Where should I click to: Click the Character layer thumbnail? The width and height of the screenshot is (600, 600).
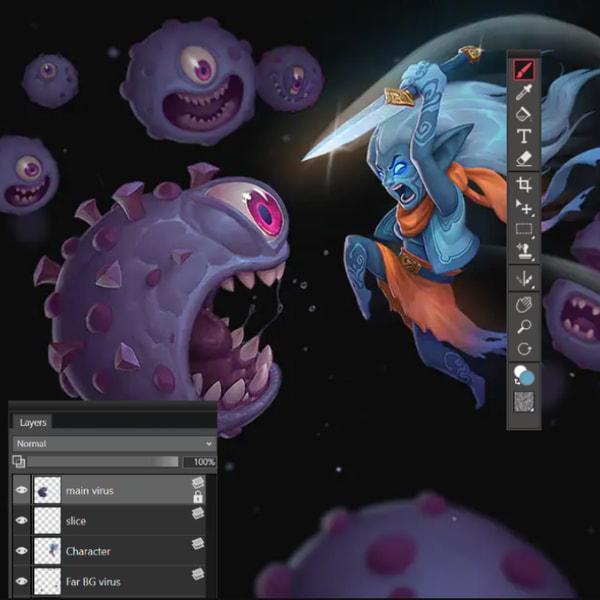[47, 551]
